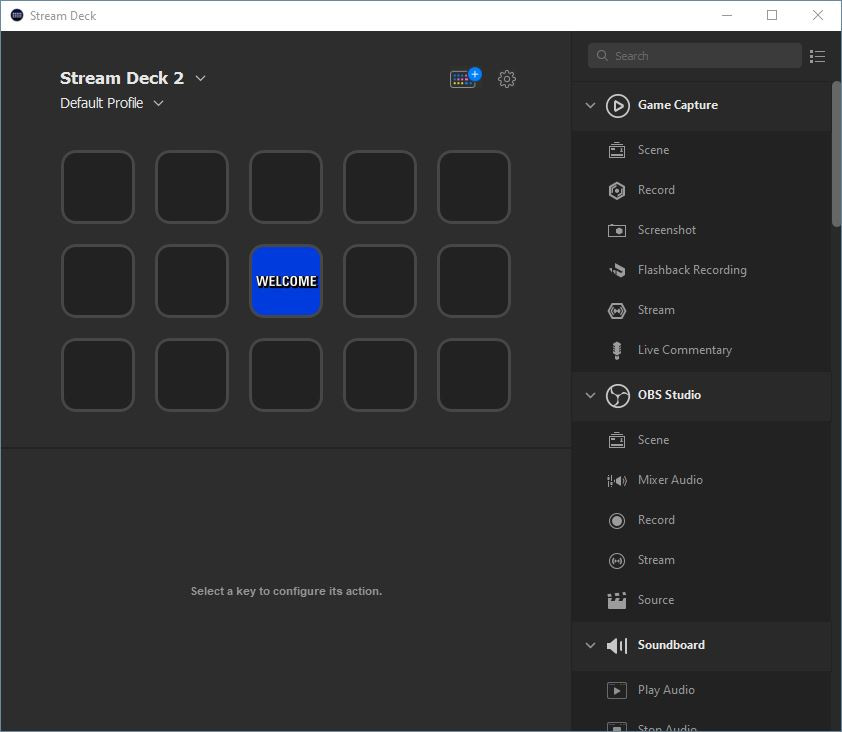Click the Play Audio label

(x=666, y=690)
